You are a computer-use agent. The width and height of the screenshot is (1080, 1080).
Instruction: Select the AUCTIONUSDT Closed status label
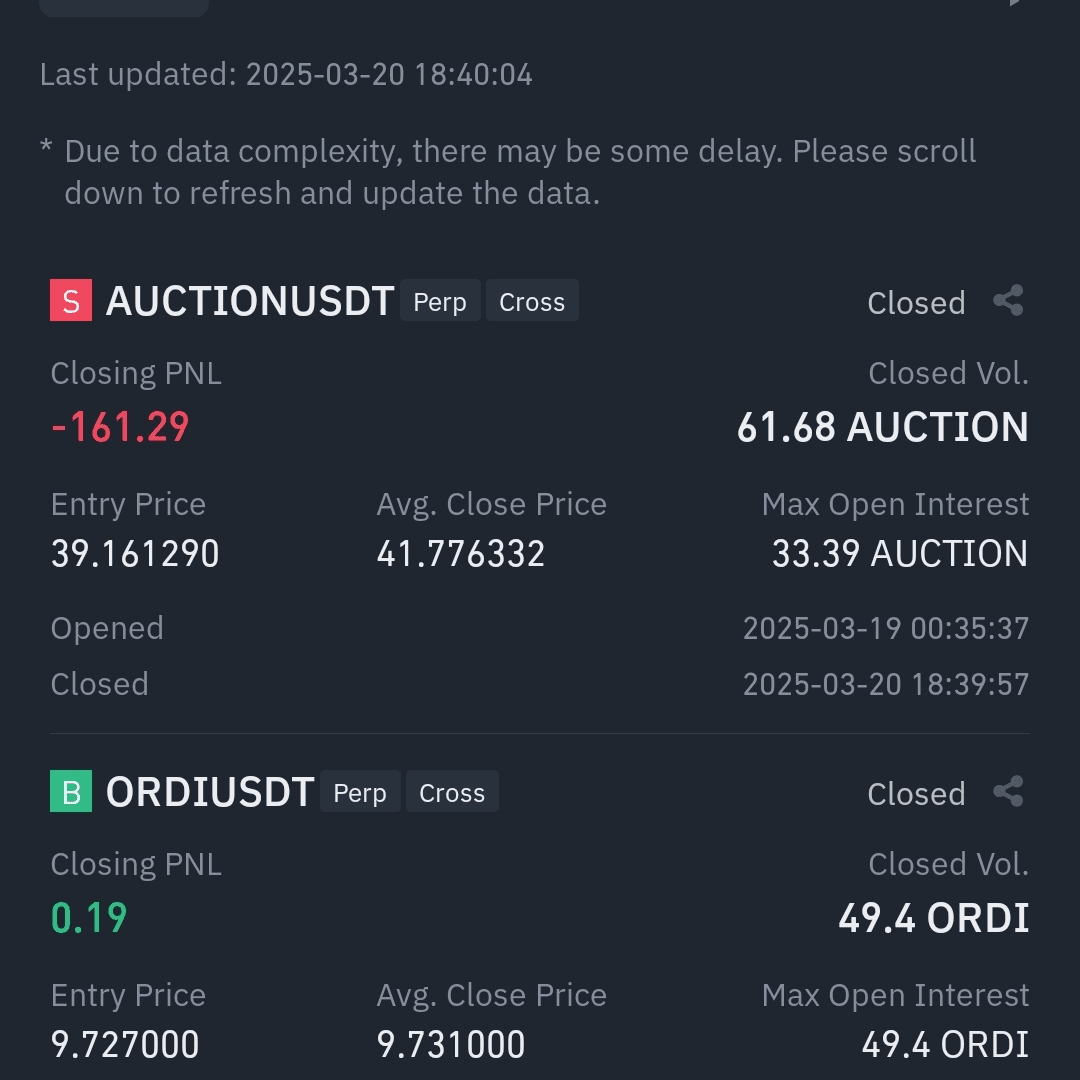[x=916, y=303]
